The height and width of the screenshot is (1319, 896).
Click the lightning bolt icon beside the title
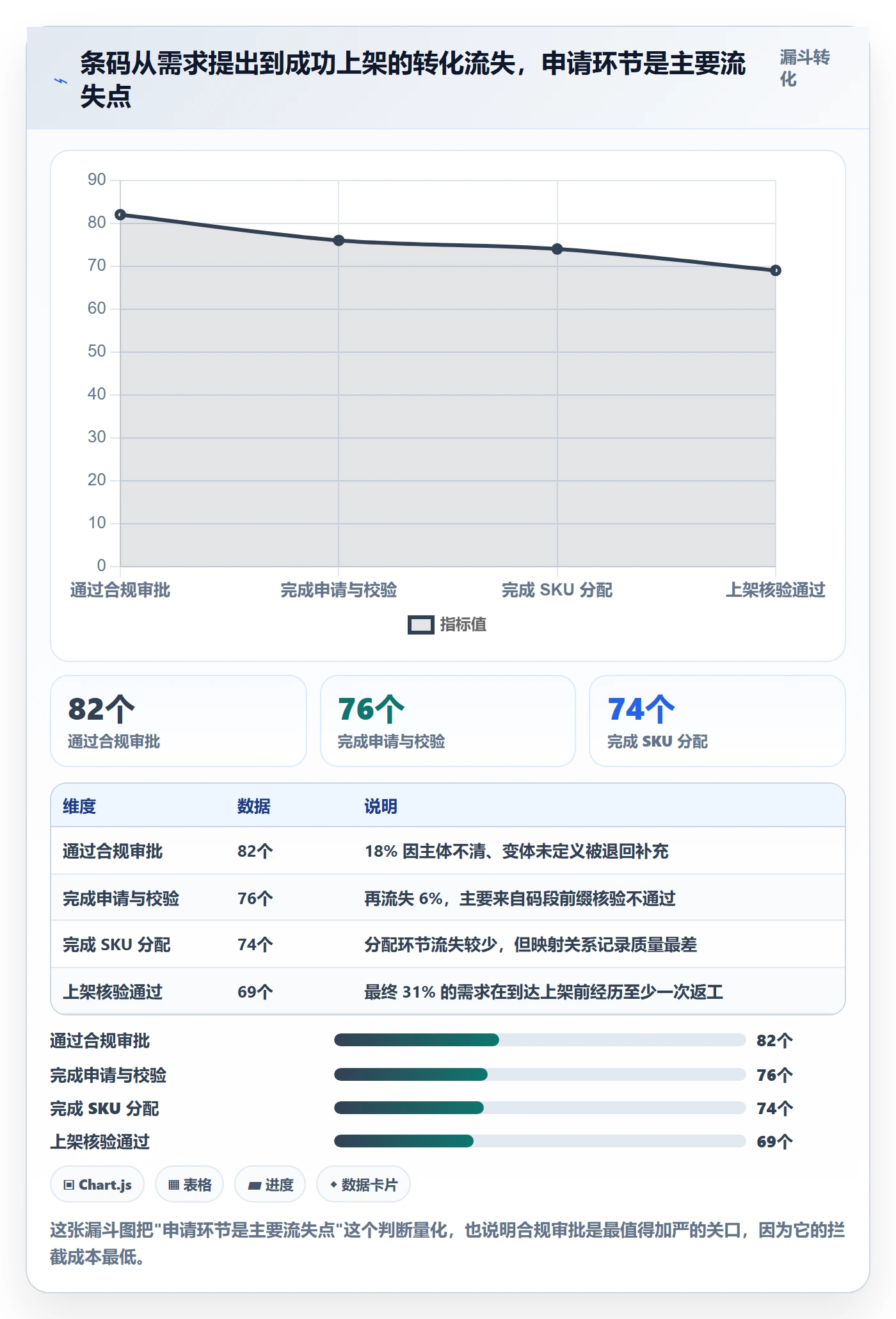pos(60,81)
